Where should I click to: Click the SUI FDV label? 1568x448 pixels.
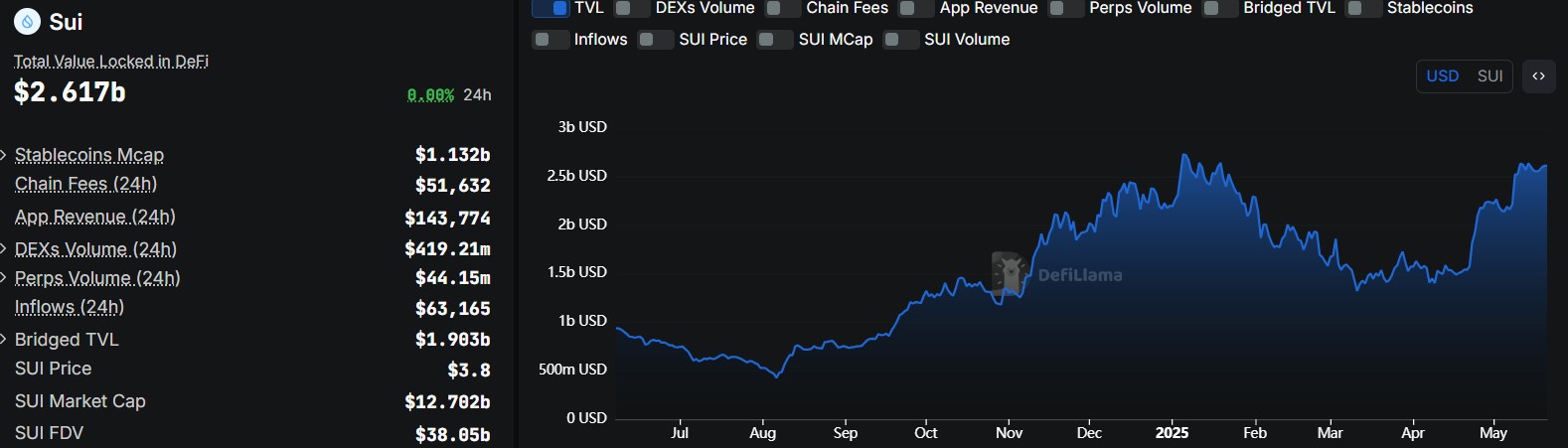click(50, 433)
